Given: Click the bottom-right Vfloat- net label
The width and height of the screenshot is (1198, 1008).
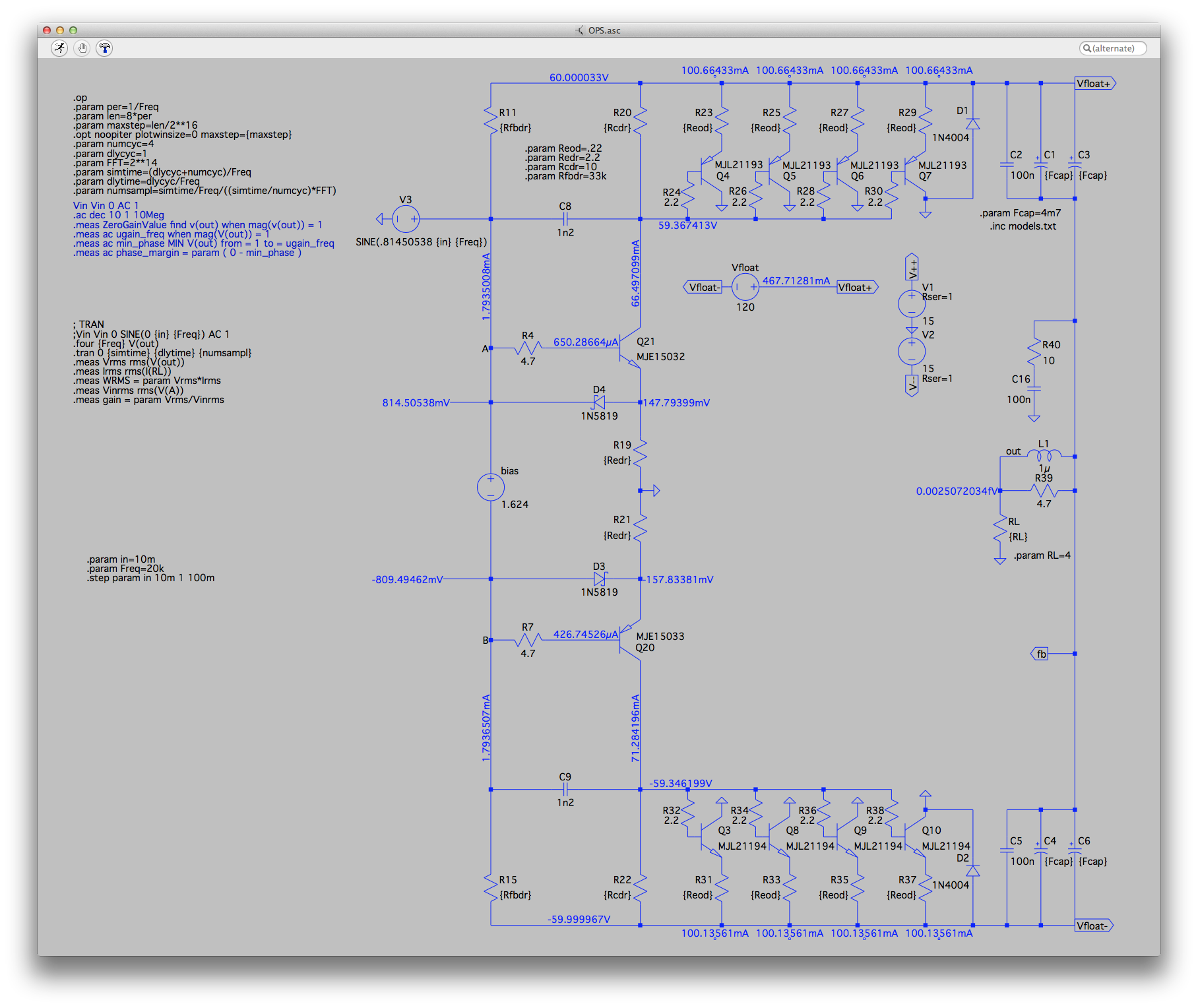Looking at the screenshot, I should pos(1094,926).
